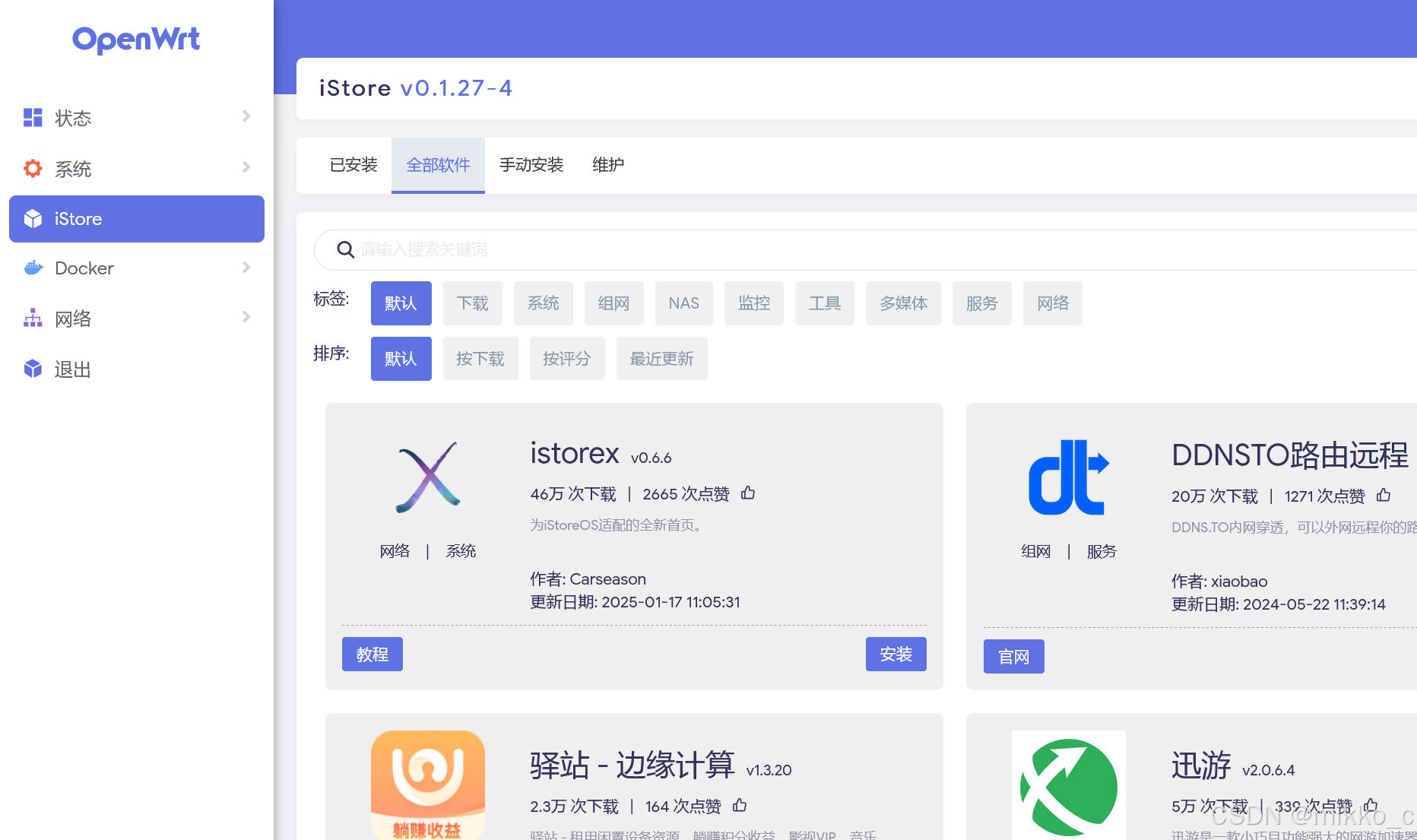The width and height of the screenshot is (1417, 840).
Task: Sort apps by 按下载
Action: [x=480, y=359]
